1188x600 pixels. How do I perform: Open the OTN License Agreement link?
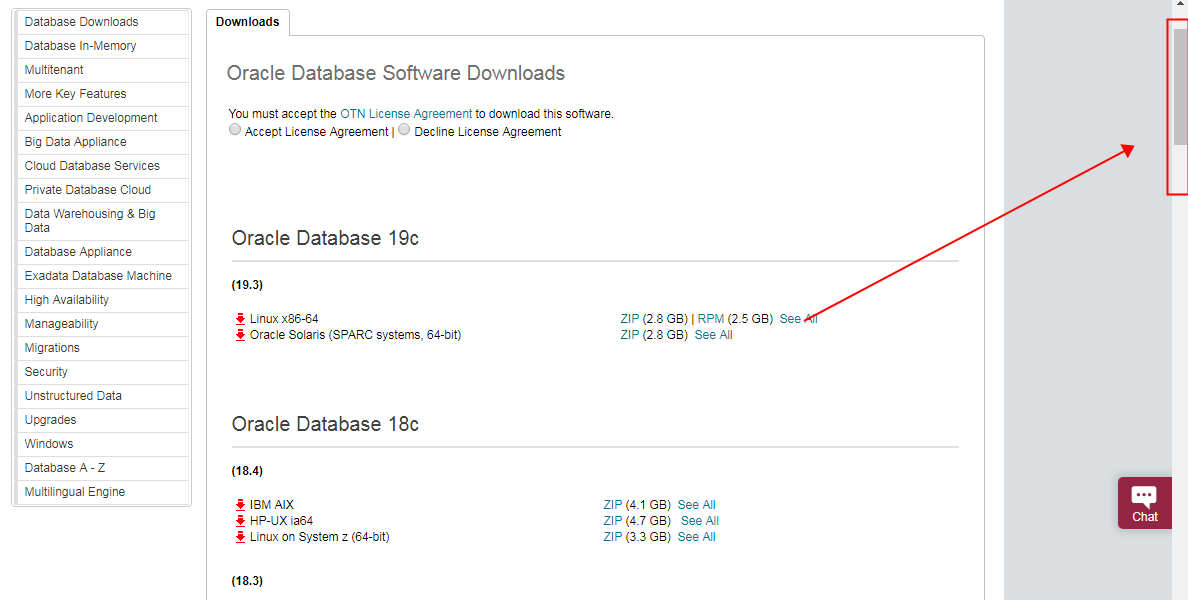406,114
